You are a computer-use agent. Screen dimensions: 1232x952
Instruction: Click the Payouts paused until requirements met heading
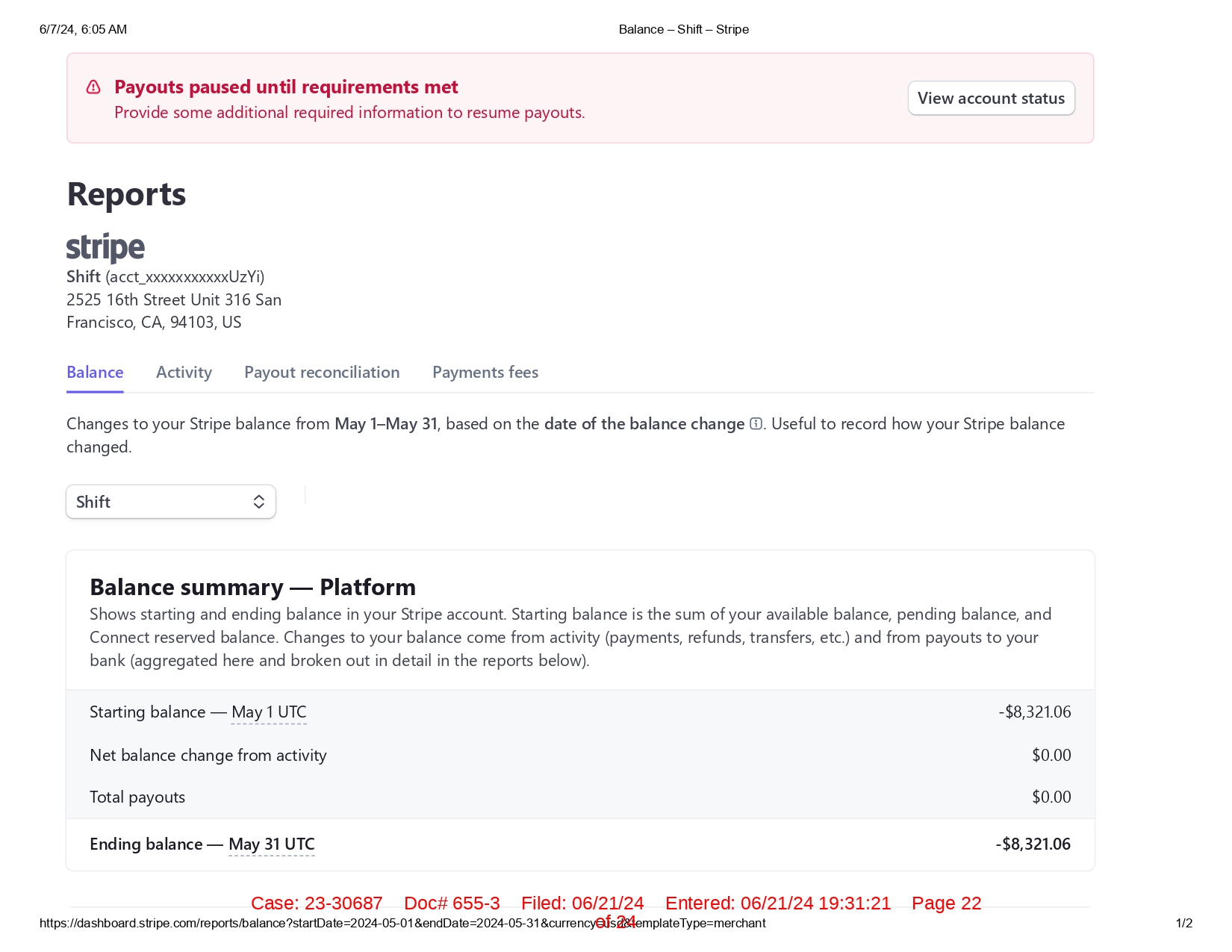(286, 87)
